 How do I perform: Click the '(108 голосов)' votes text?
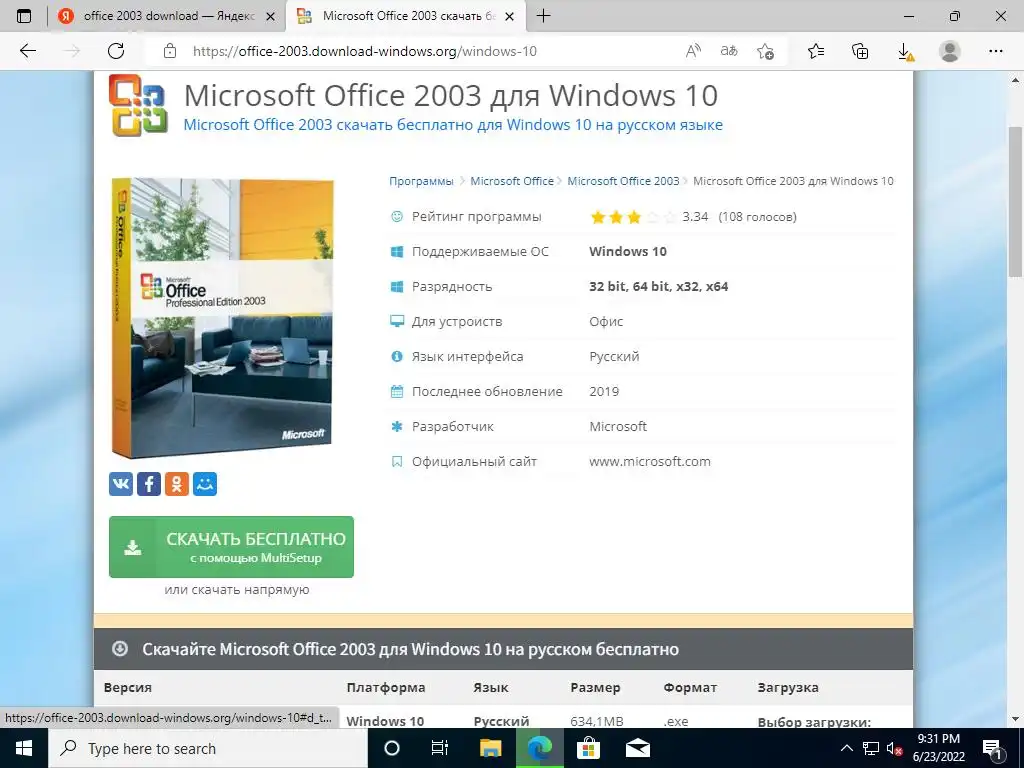tap(758, 217)
